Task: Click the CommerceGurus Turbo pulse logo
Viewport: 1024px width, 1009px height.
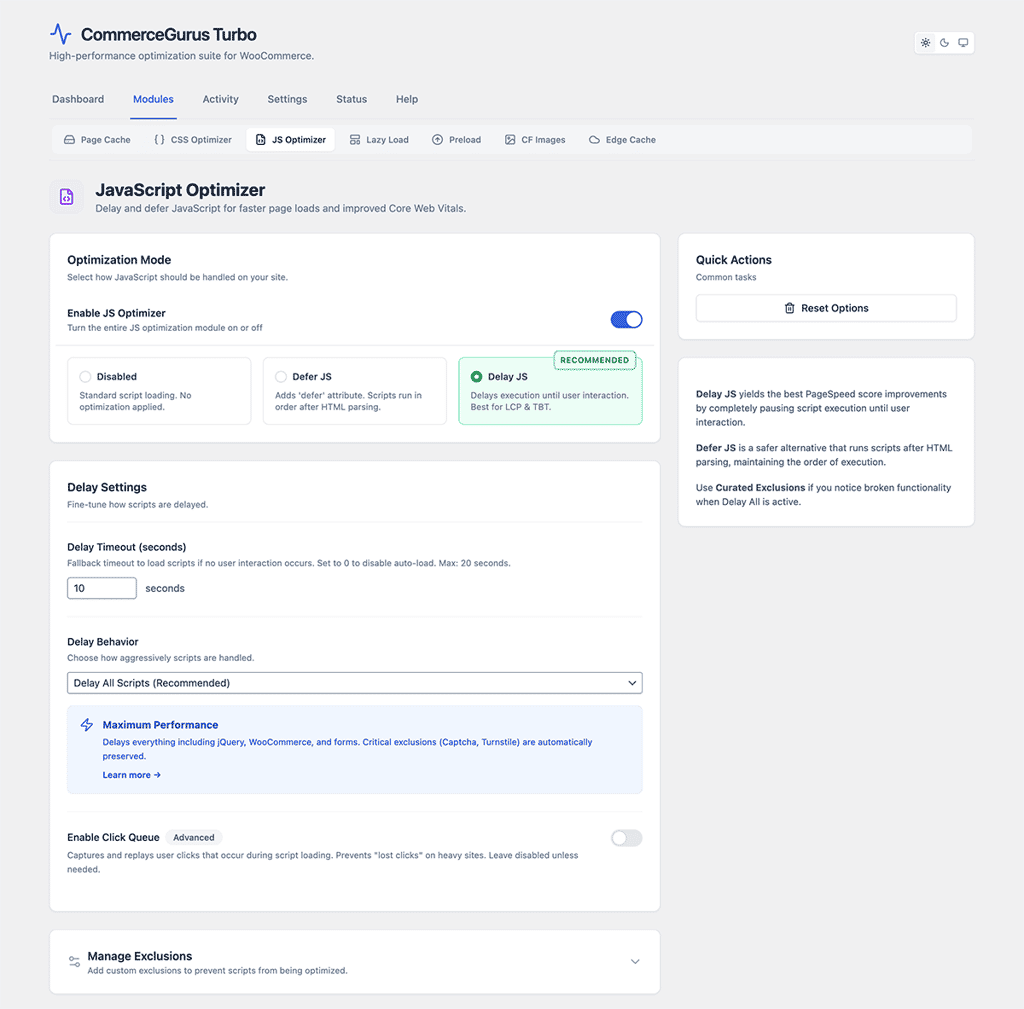Action: click(x=61, y=34)
